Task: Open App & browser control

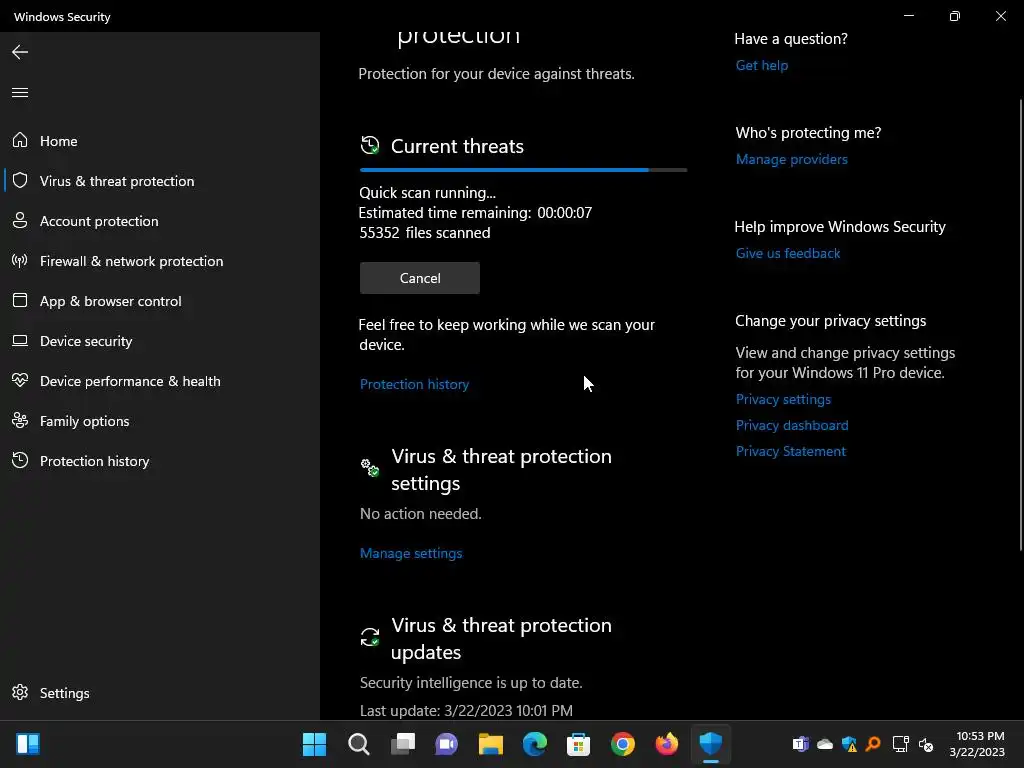Action: 160,300
